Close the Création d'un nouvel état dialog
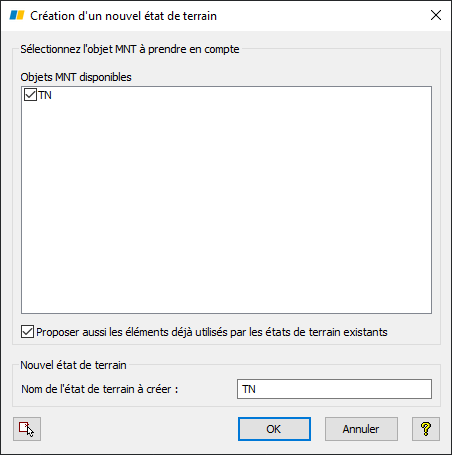Screen dimensions: 452x455 coord(436,15)
